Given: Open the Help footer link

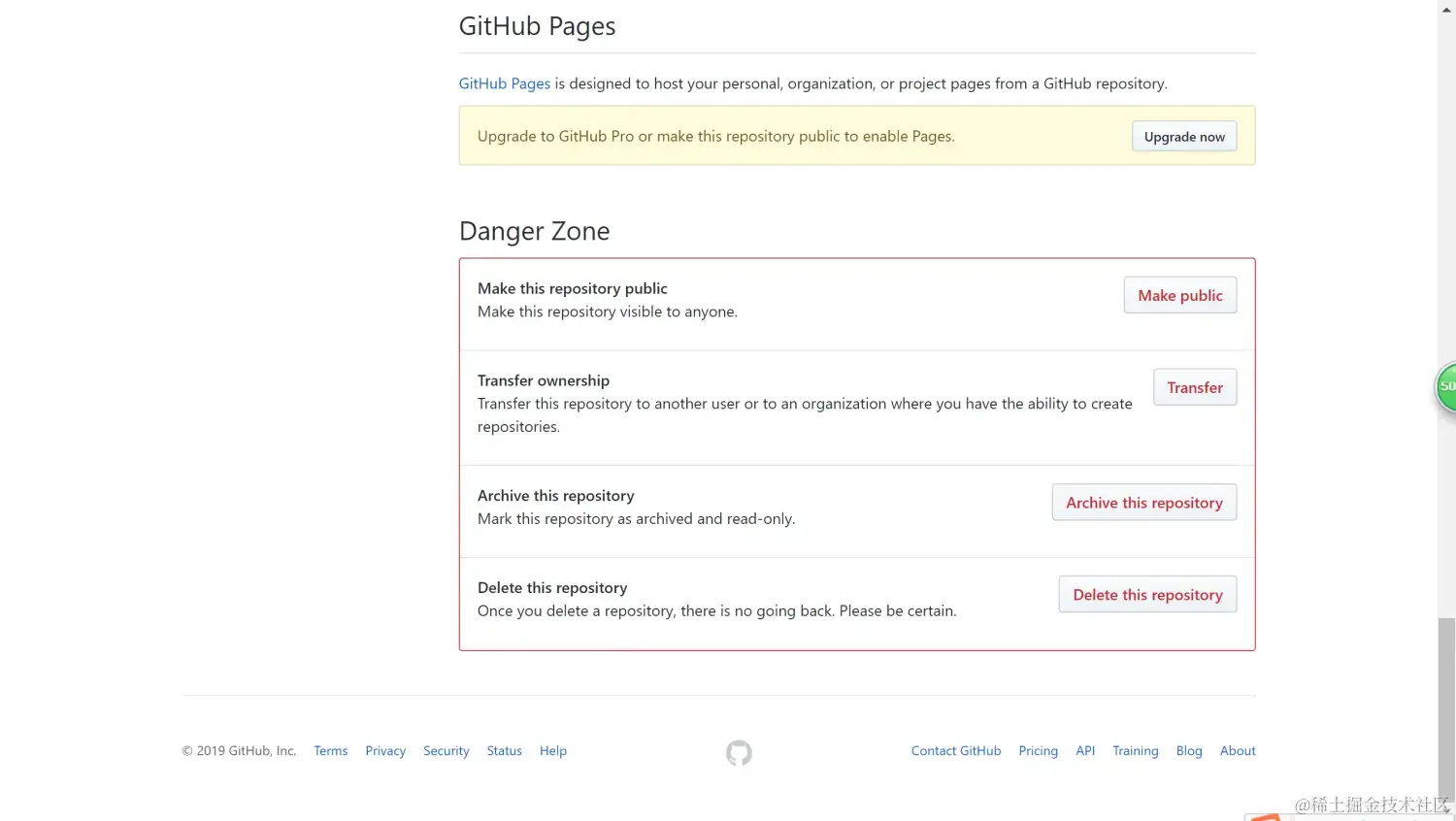Looking at the screenshot, I should click(x=553, y=751).
